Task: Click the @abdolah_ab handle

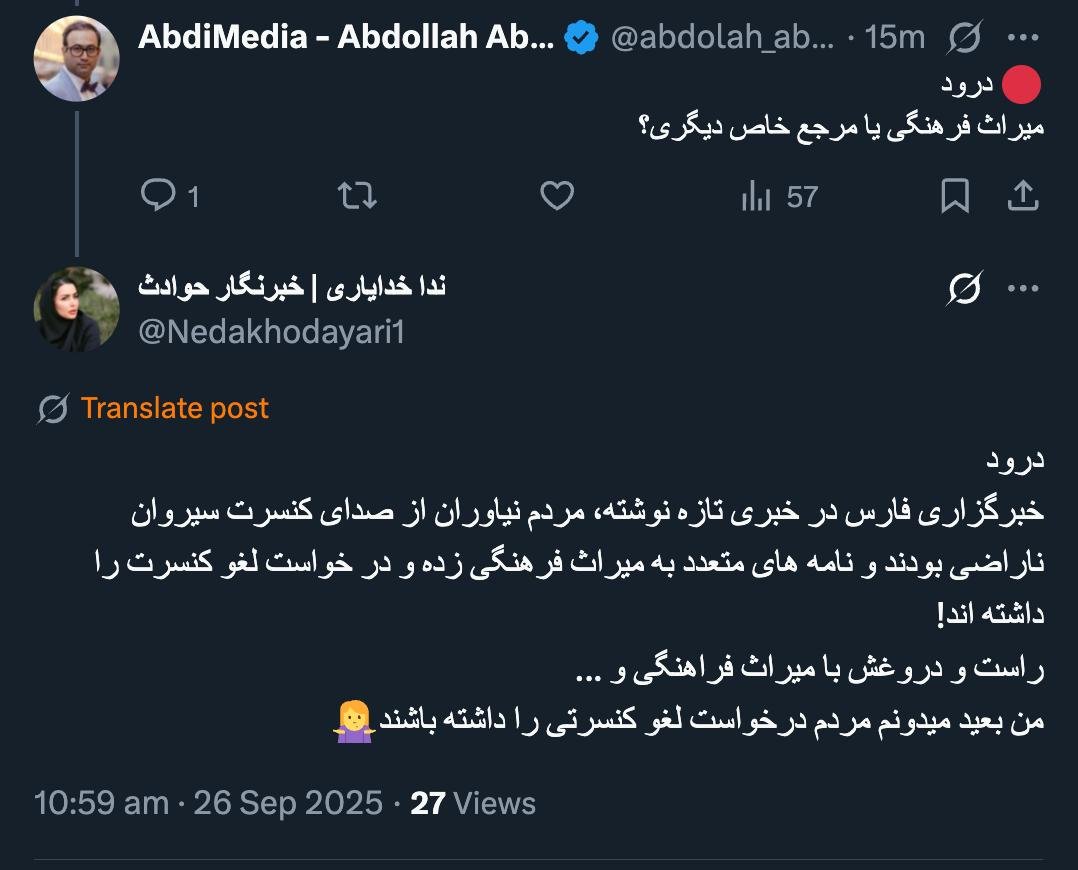Action: click(x=721, y=38)
